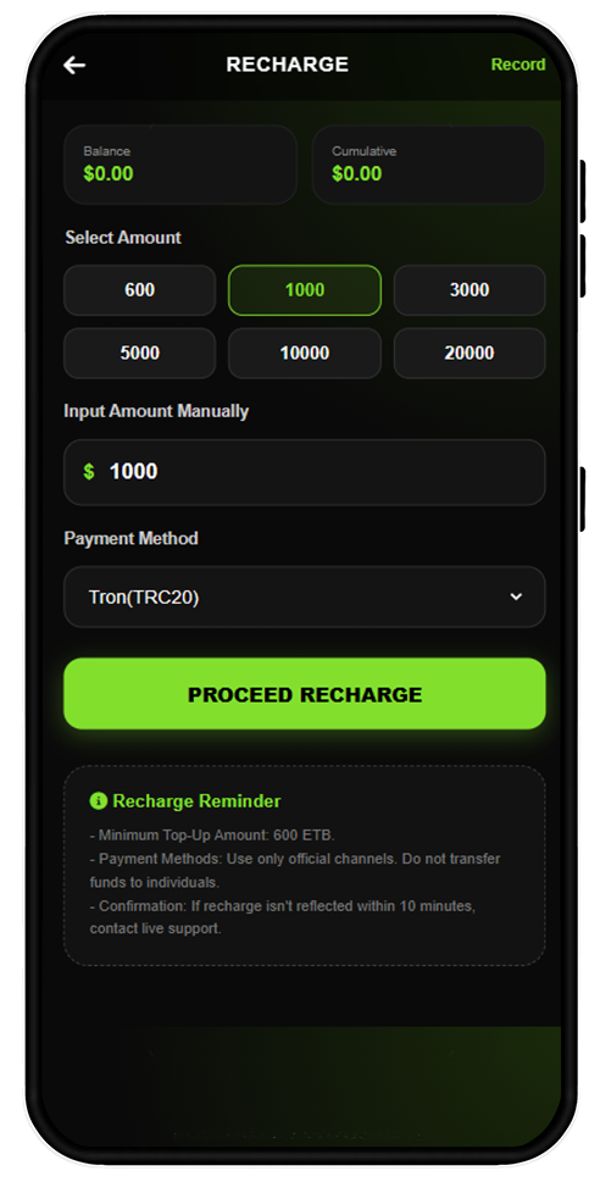
Task: Click the RECHARGE page title
Action: [x=287, y=65]
